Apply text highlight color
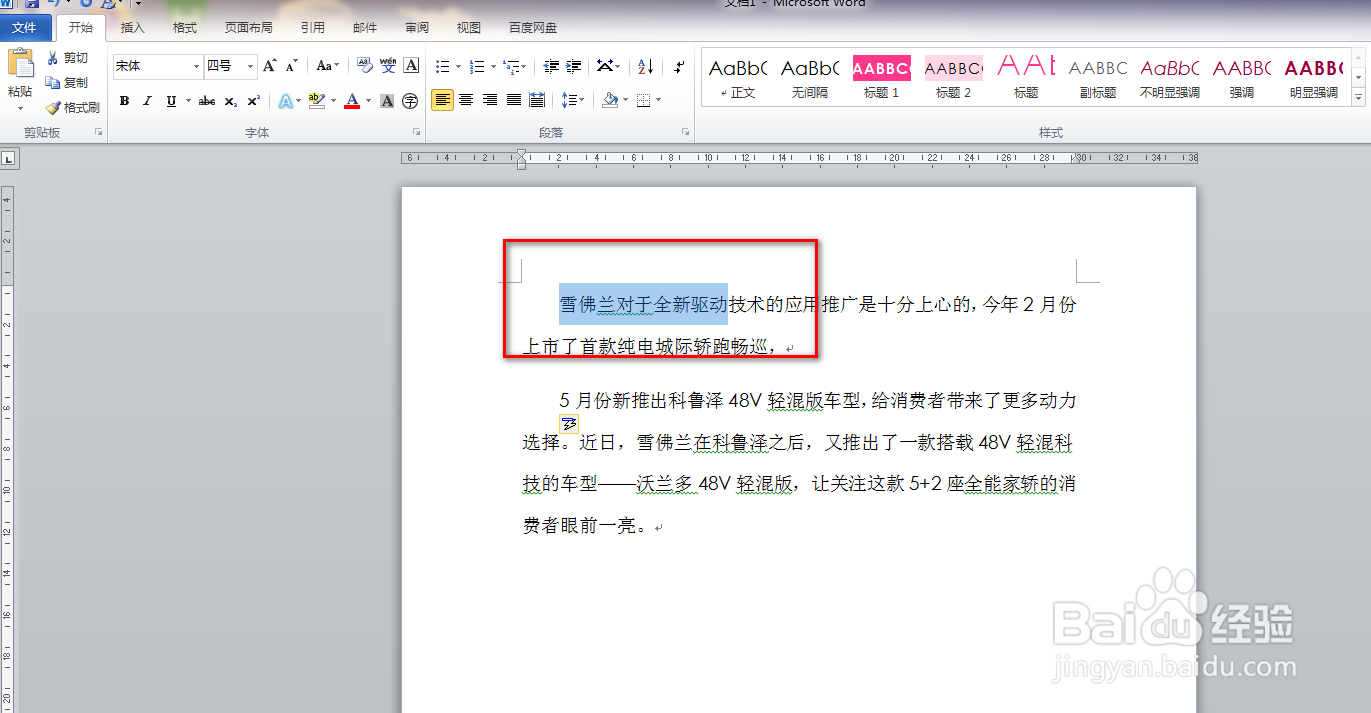The image size is (1371, 713). 316,101
